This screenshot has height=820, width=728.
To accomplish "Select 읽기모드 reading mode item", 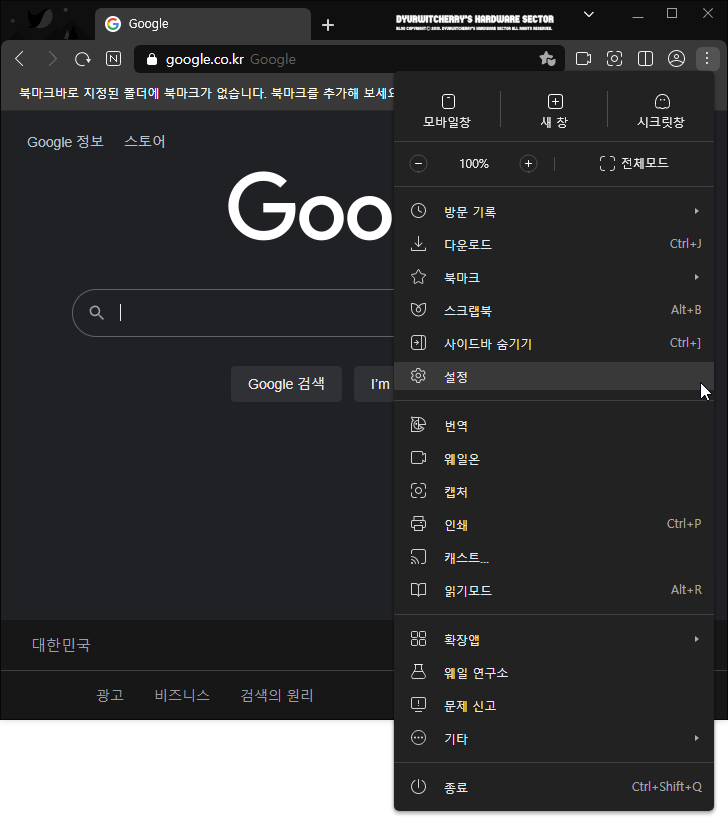I will [554, 590].
